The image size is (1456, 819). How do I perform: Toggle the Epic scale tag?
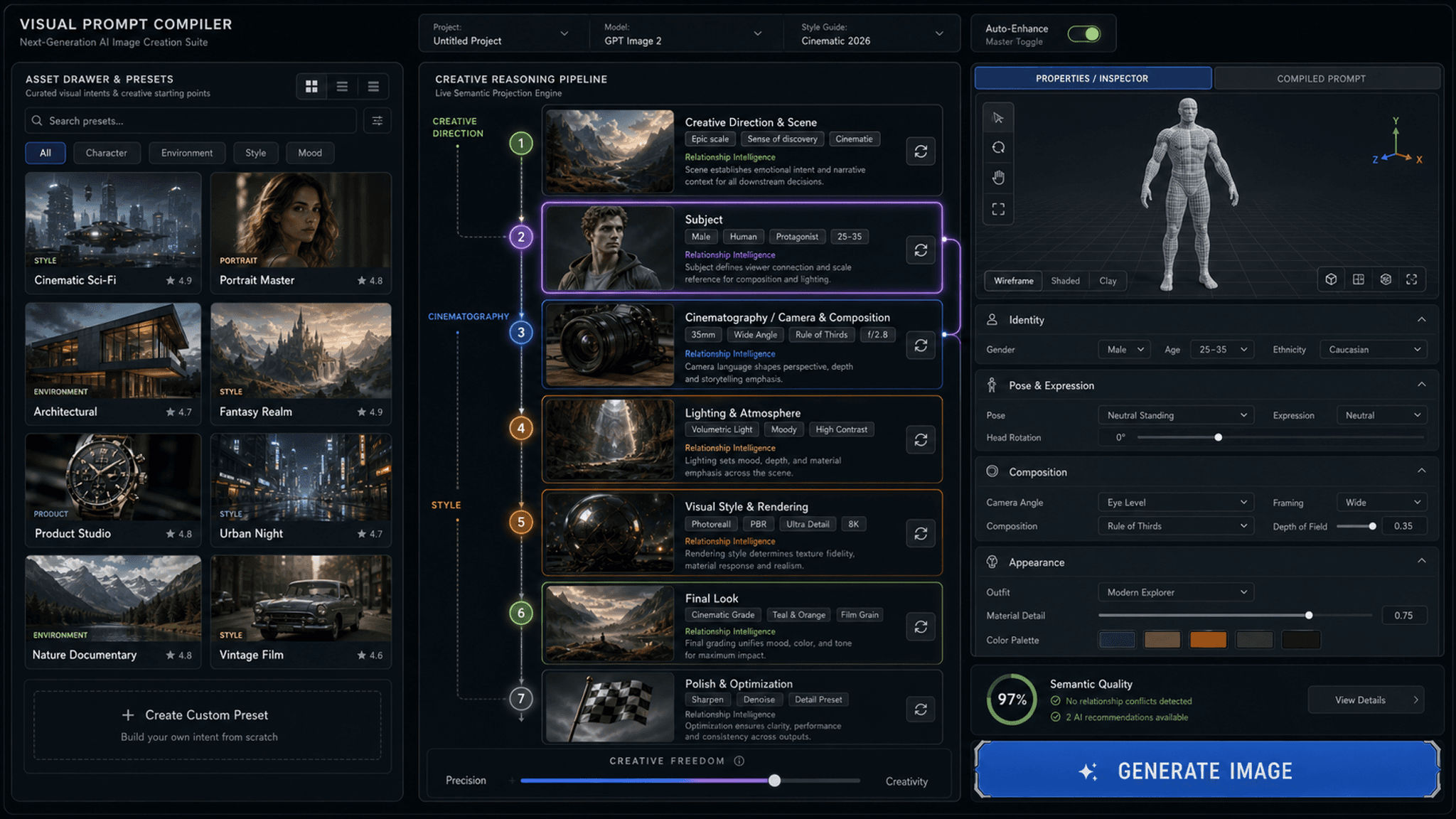point(710,139)
